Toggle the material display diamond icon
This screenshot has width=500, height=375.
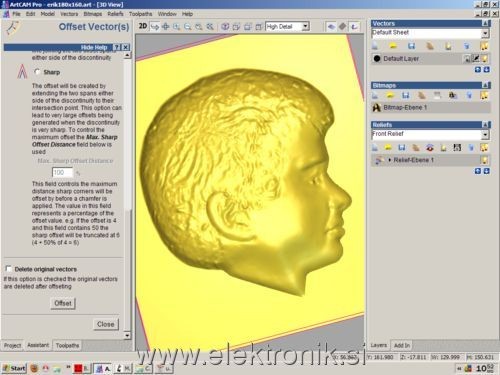tap(342, 26)
